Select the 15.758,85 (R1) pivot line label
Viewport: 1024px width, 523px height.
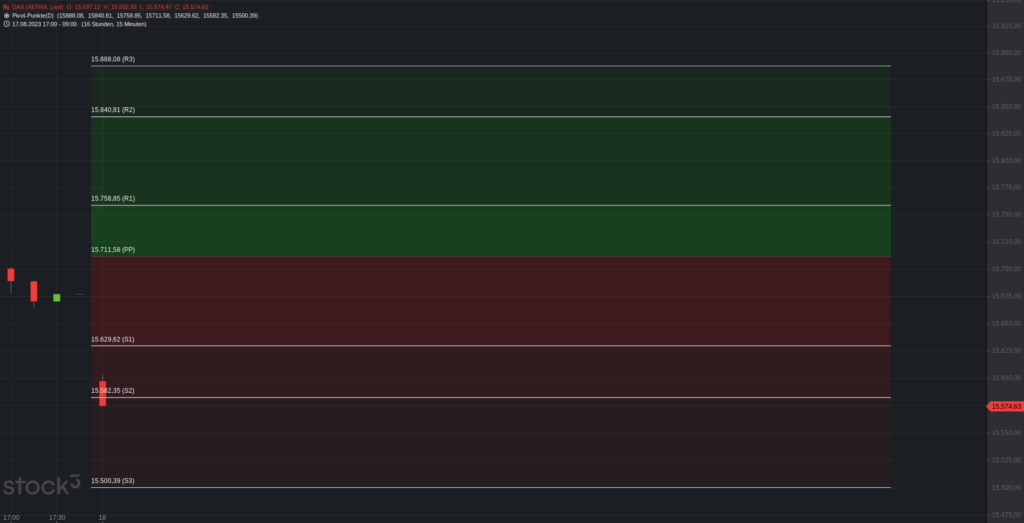point(113,198)
